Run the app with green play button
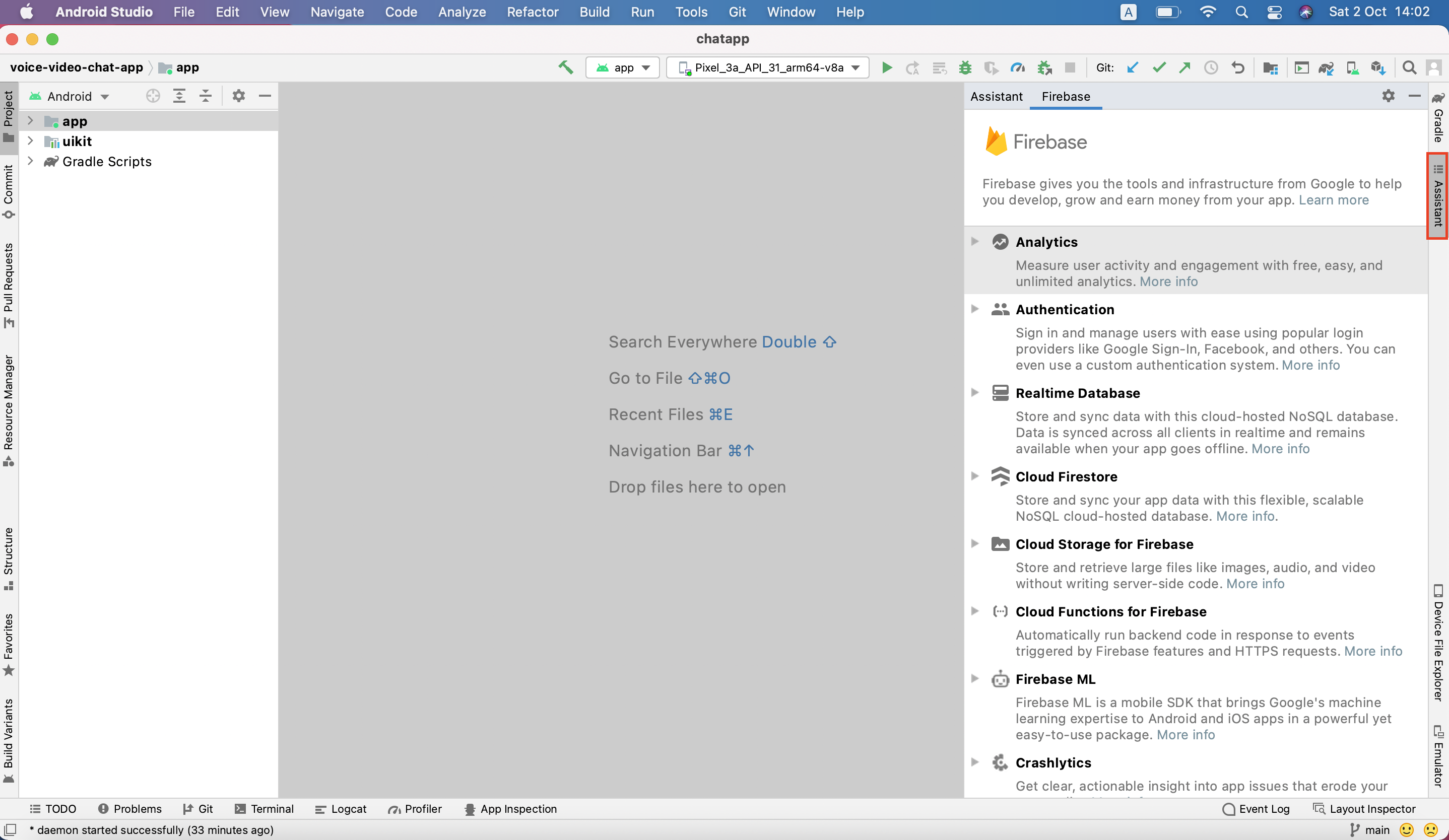Image resolution: width=1449 pixels, height=840 pixels. point(887,68)
